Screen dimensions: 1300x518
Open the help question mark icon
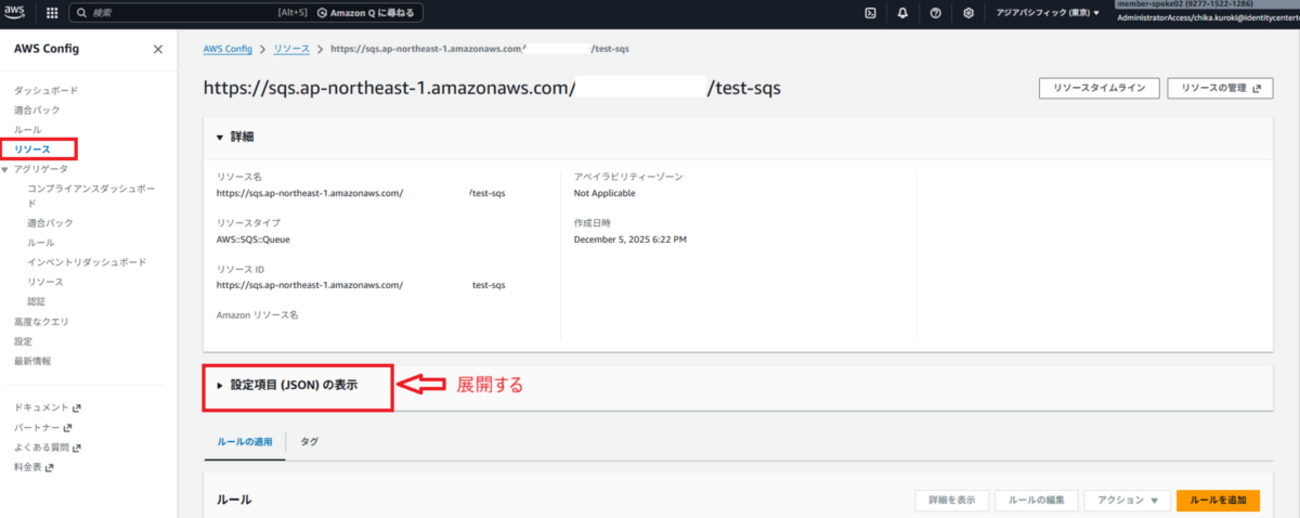click(x=935, y=13)
